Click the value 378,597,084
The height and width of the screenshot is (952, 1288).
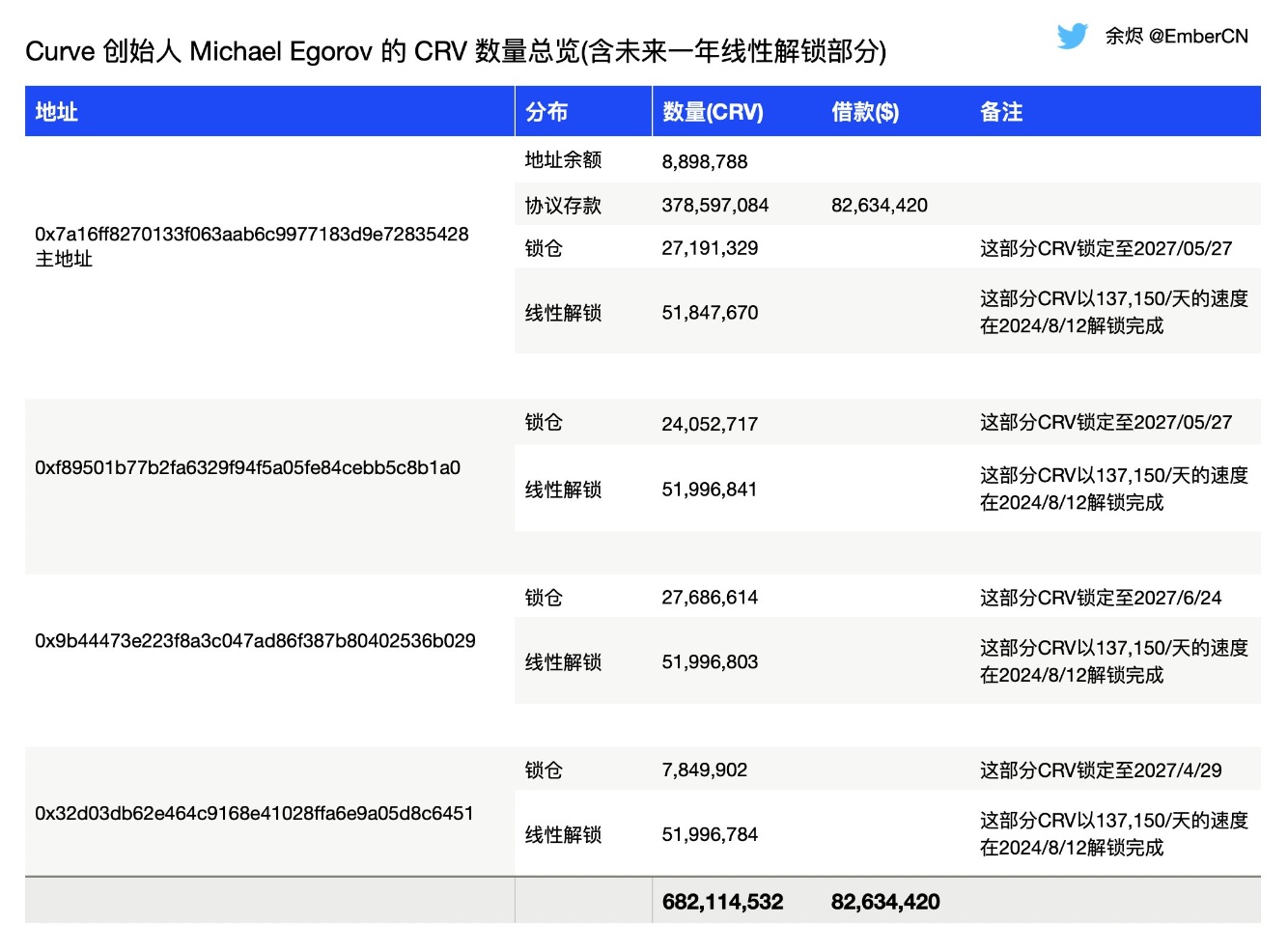pyautogui.click(x=715, y=205)
